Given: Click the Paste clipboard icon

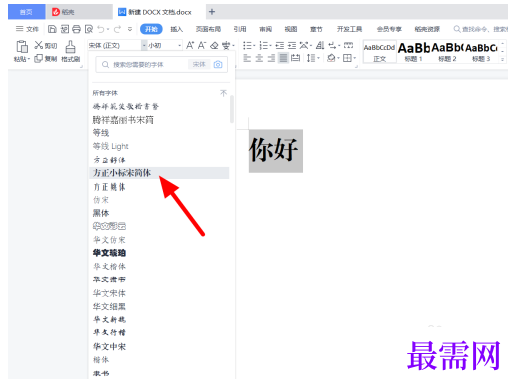Looking at the screenshot, I should (22, 47).
